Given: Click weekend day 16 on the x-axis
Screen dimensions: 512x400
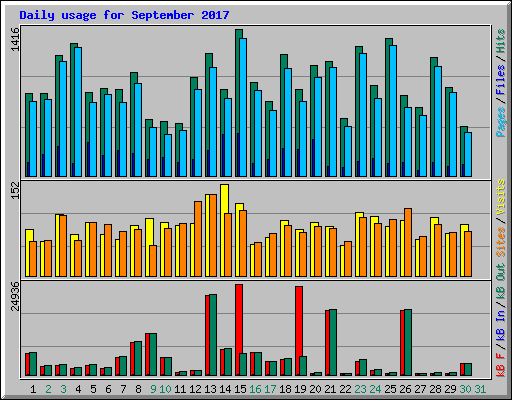Looking at the screenshot, I should [255, 389].
